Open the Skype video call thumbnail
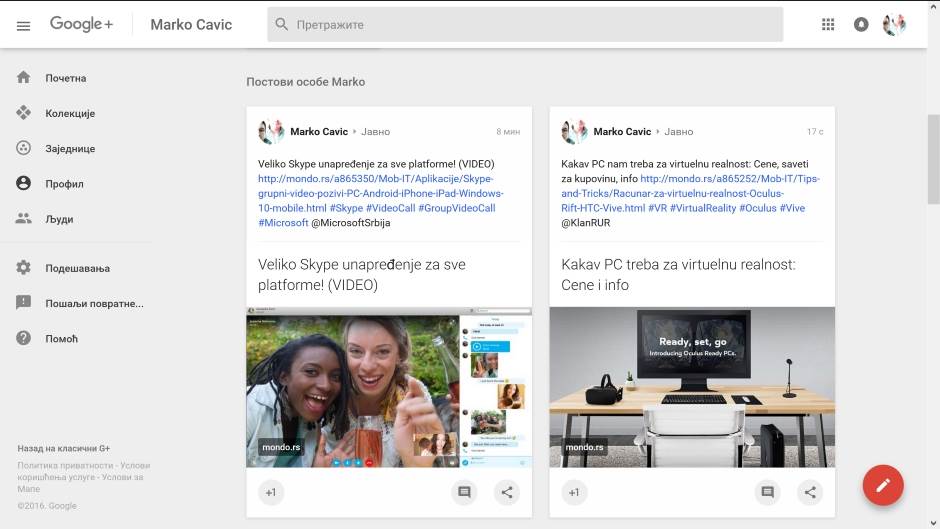The image size is (940, 529). pyautogui.click(x=389, y=387)
